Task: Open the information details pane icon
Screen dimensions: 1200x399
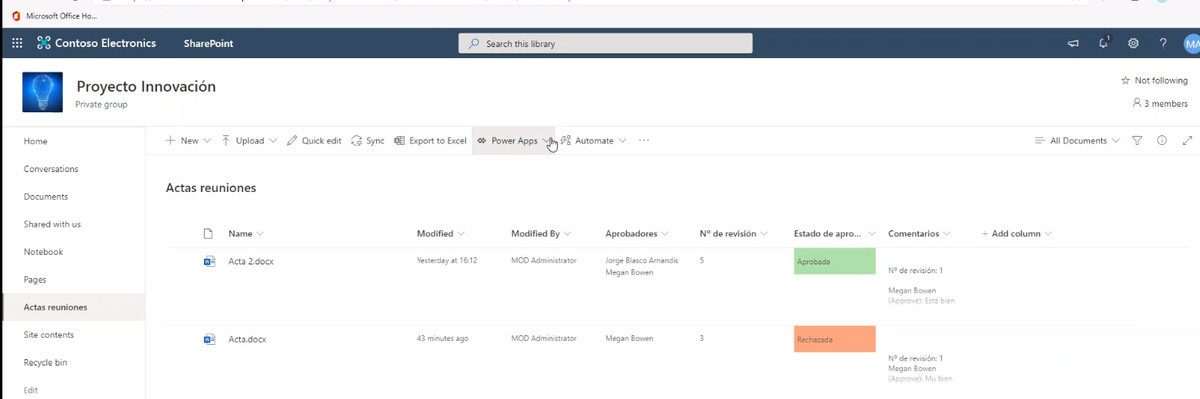Action: point(1162,141)
